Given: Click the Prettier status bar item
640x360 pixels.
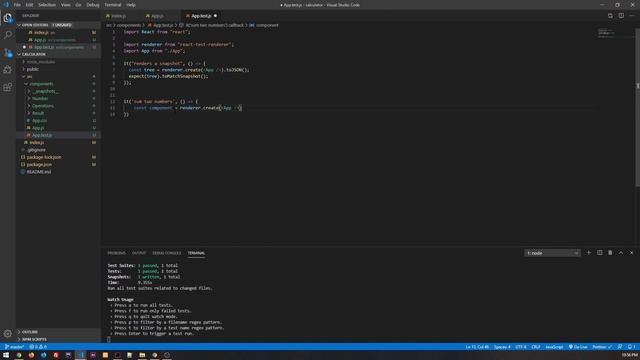Looking at the screenshot, I should pos(602,347).
